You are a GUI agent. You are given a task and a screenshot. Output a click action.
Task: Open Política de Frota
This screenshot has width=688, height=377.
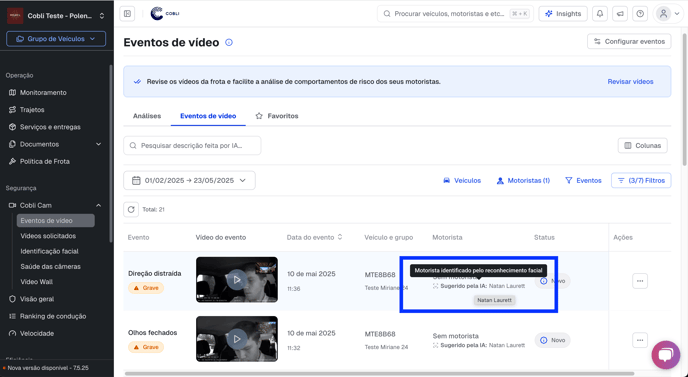pyautogui.click(x=44, y=161)
